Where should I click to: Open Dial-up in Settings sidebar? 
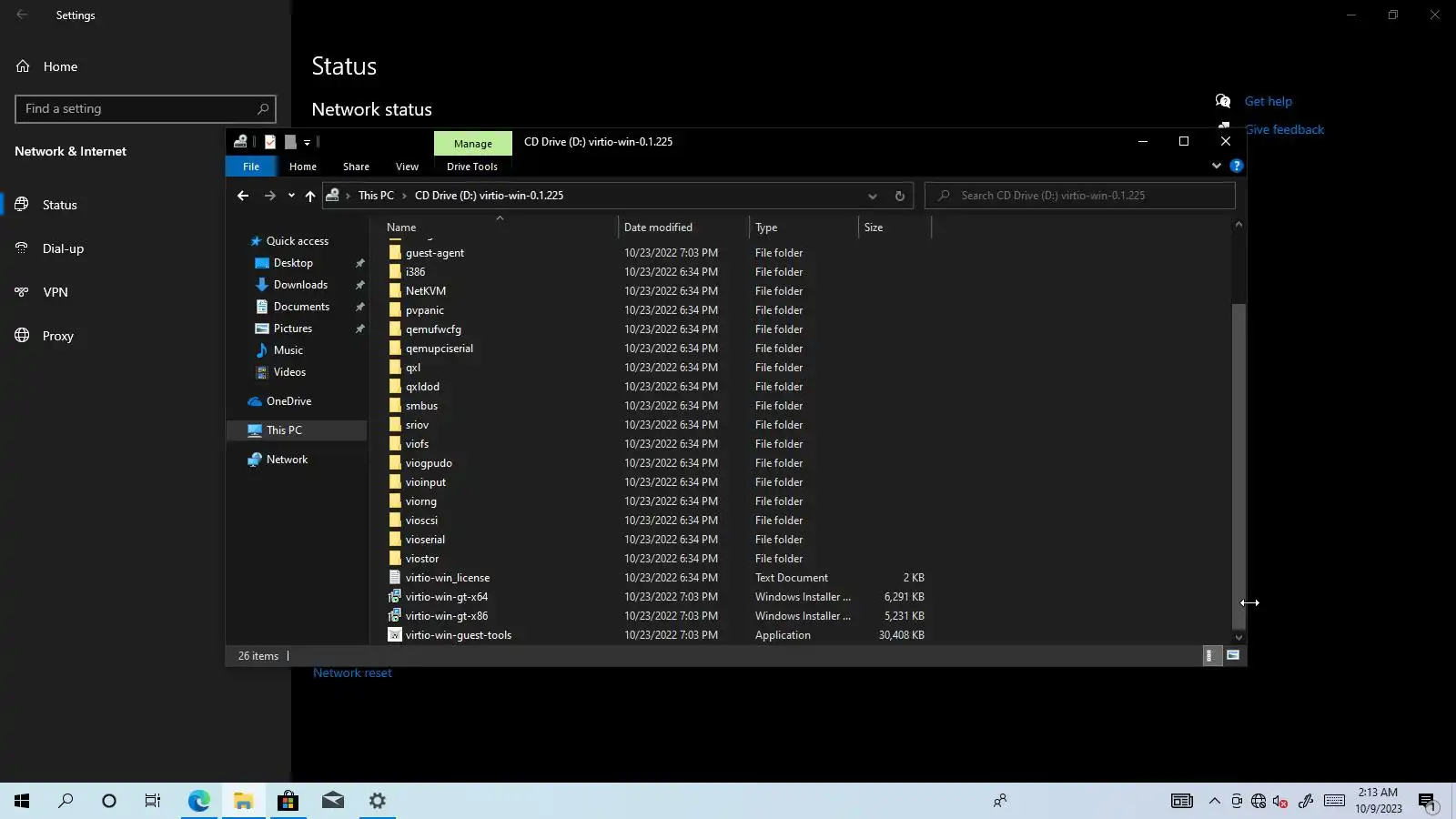coord(63,248)
